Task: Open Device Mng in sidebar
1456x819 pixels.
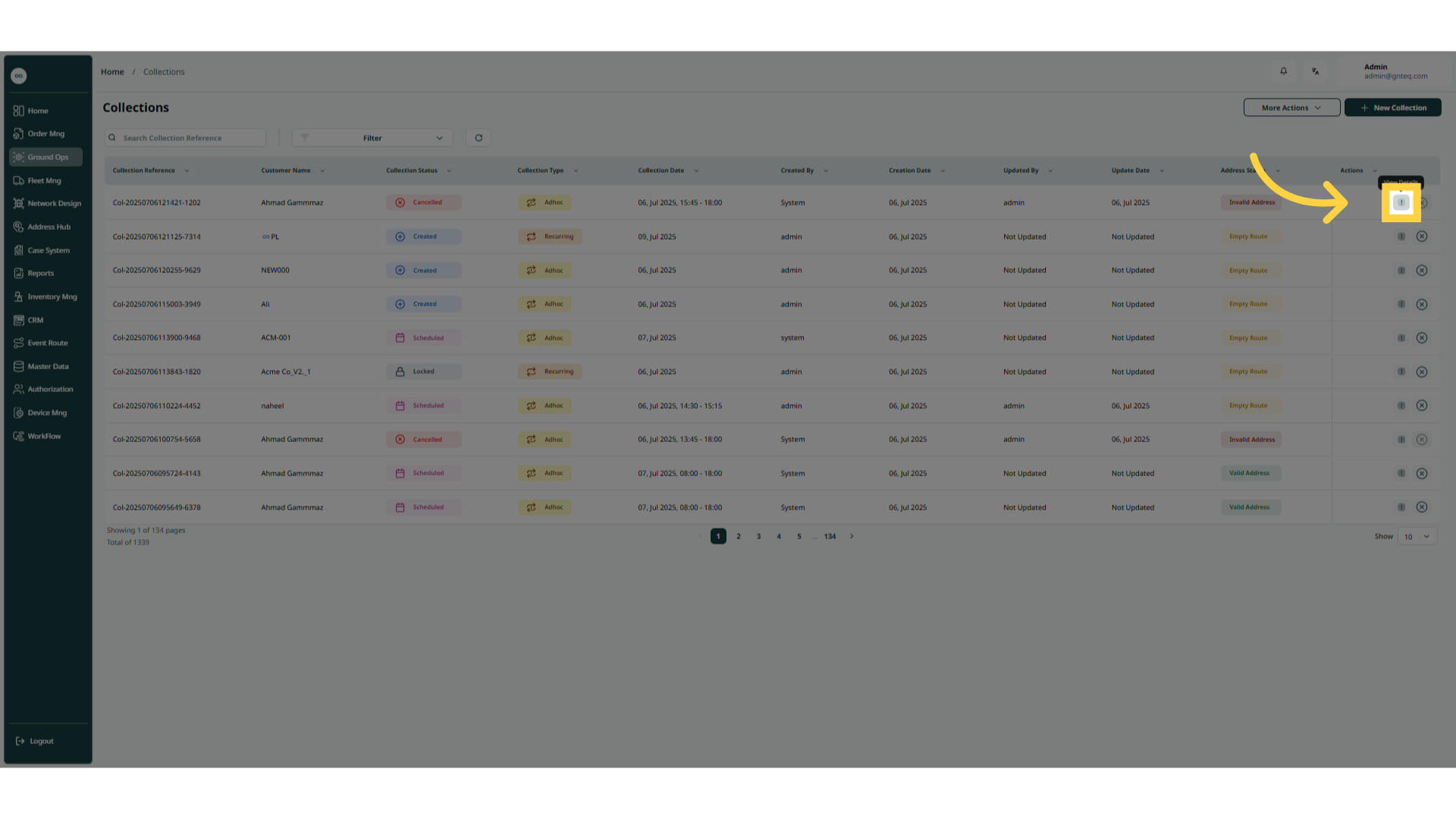Action: click(x=41, y=413)
